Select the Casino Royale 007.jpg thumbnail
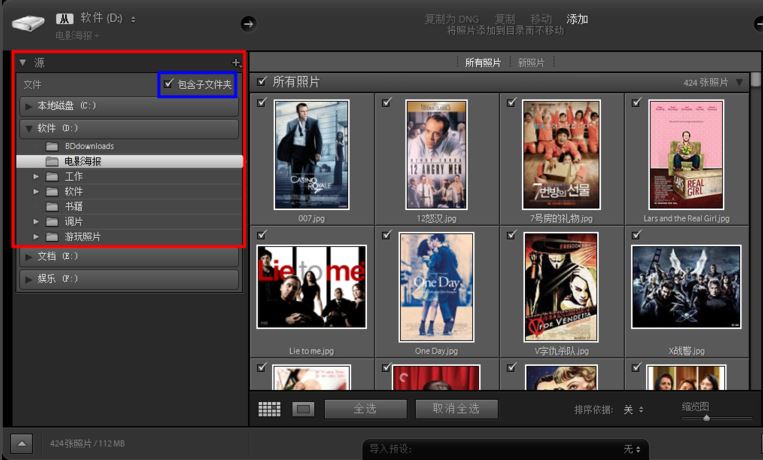Image resolution: width=763 pixels, height=460 pixels. click(x=311, y=155)
